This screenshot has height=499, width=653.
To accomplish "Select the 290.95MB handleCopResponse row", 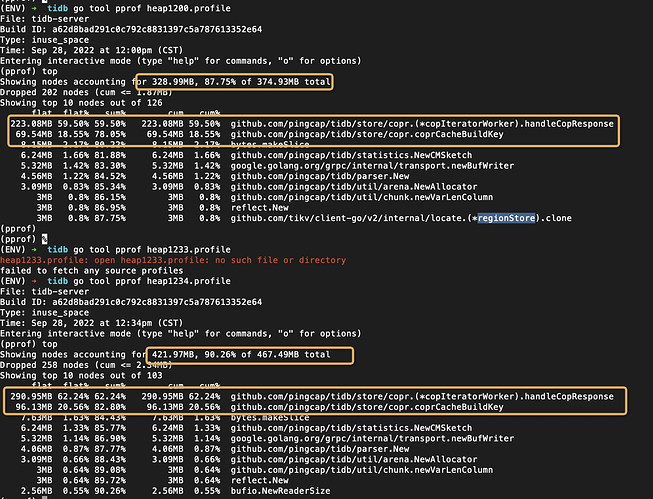I will [312, 397].
